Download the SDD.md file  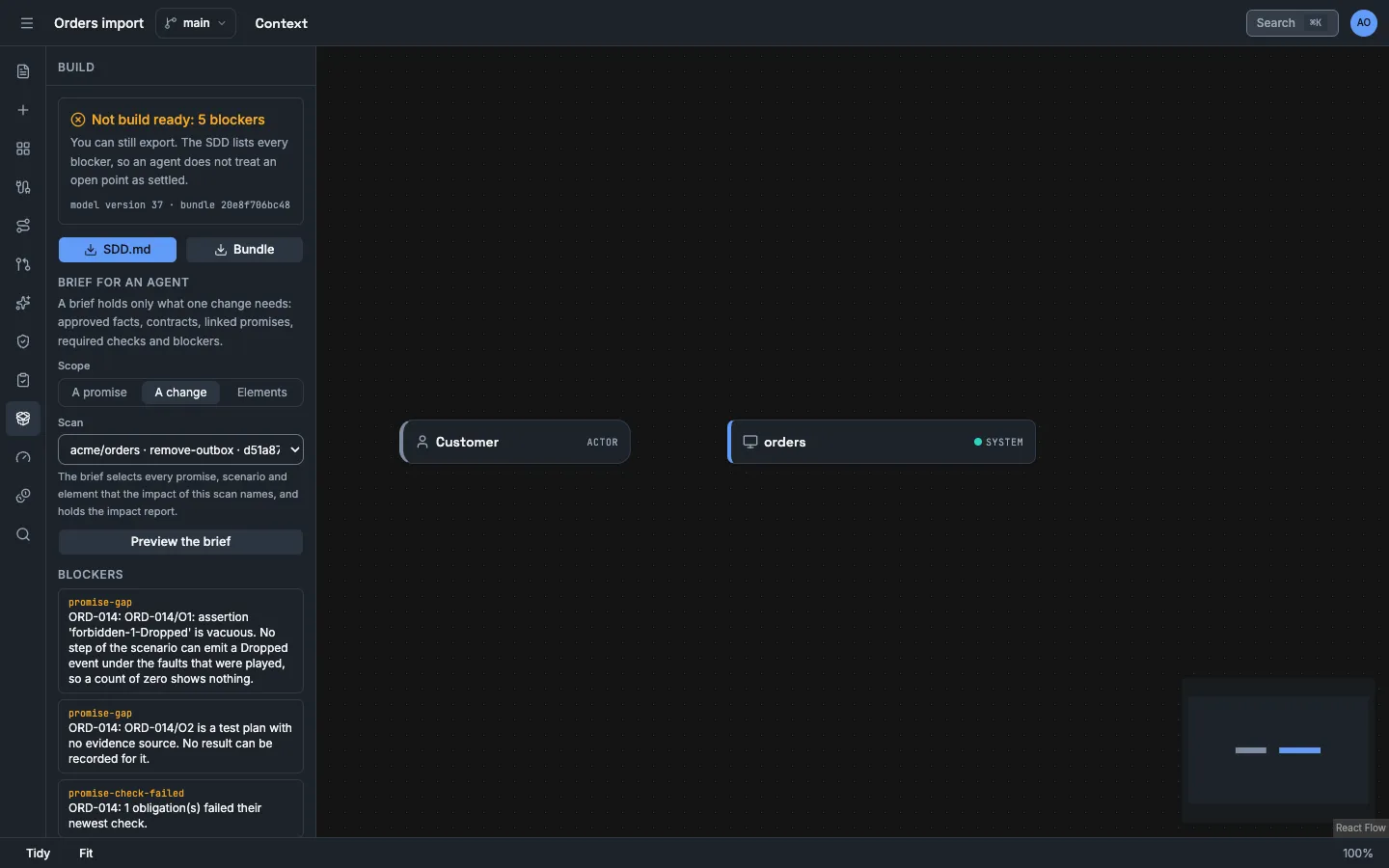118,250
